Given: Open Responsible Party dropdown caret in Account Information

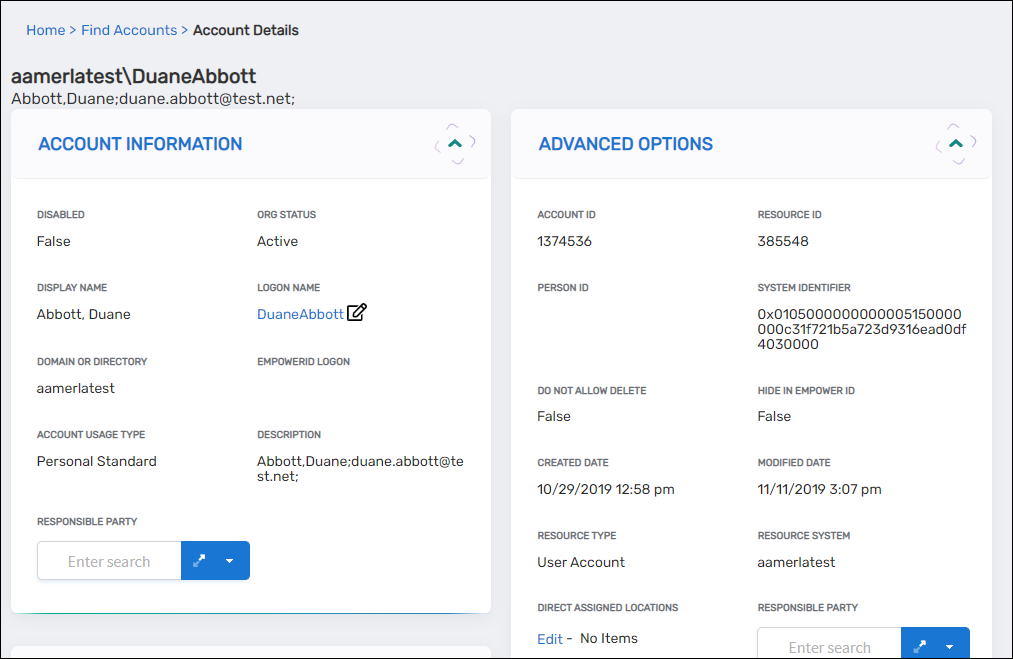Looking at the screenshot, I should pyautogui.click(x=230, y=561).
